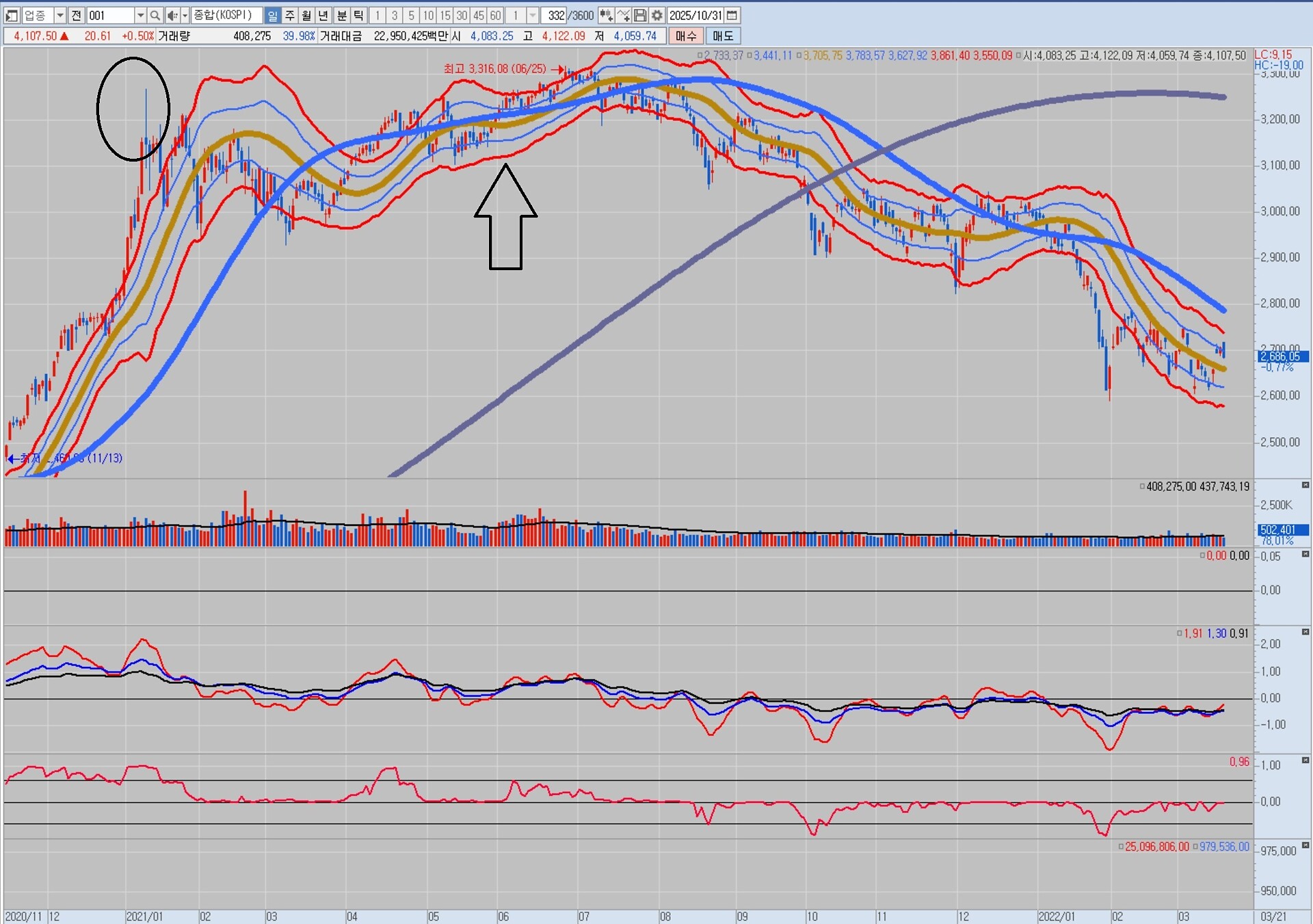Click the search magnifier icon
Screen dimensions: 1313x924
155,15
